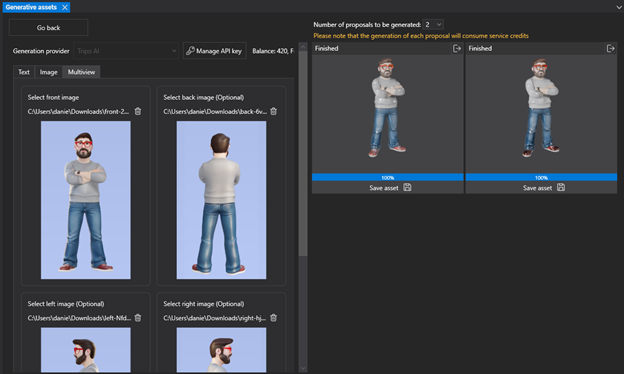The image size is (624, 374).
Task: Click the floppy disk icon of second proposal
Action: [x=561, y=187]
